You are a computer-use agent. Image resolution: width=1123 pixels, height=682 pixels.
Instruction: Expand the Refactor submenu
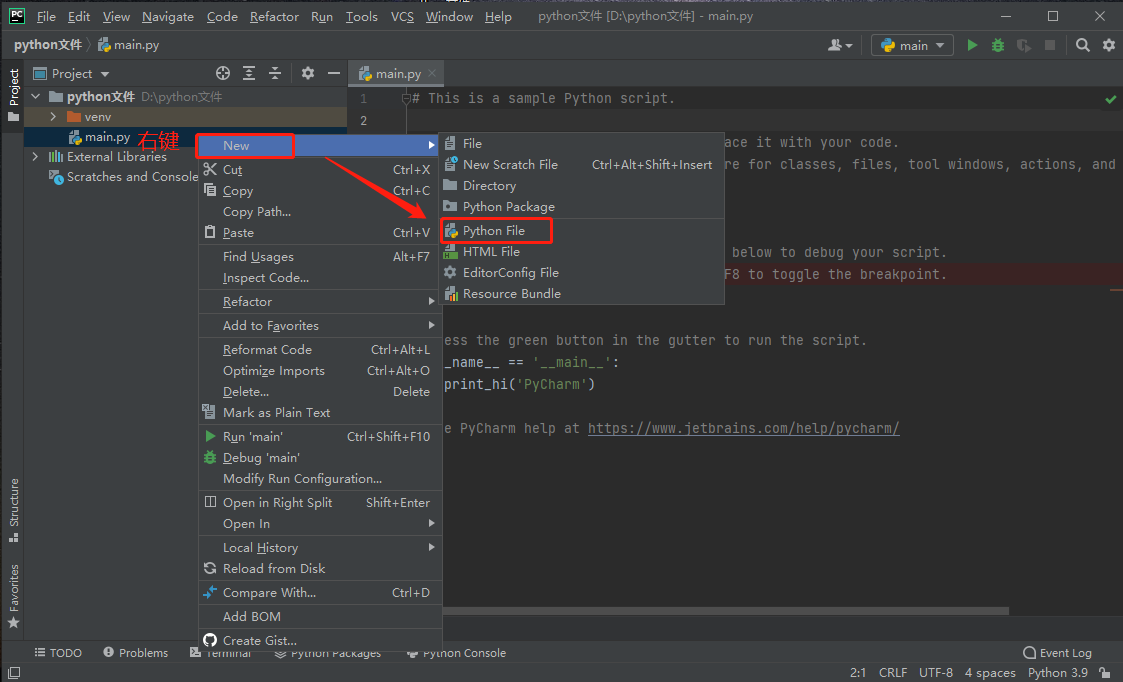[320, 302]
